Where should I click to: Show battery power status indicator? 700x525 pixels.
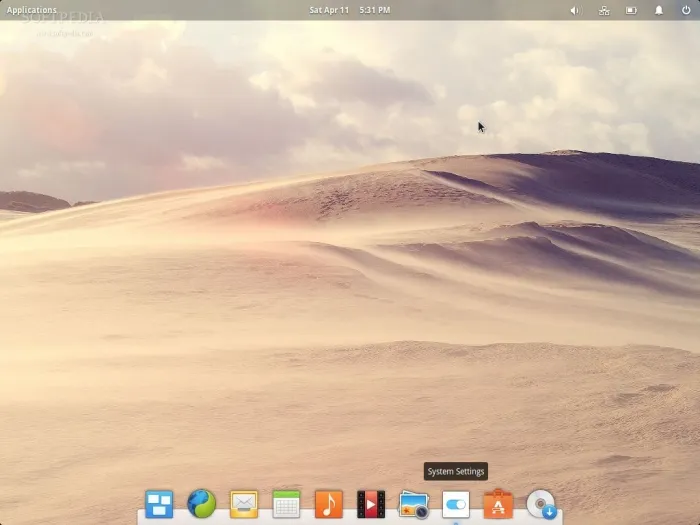(x=631, y=10)
